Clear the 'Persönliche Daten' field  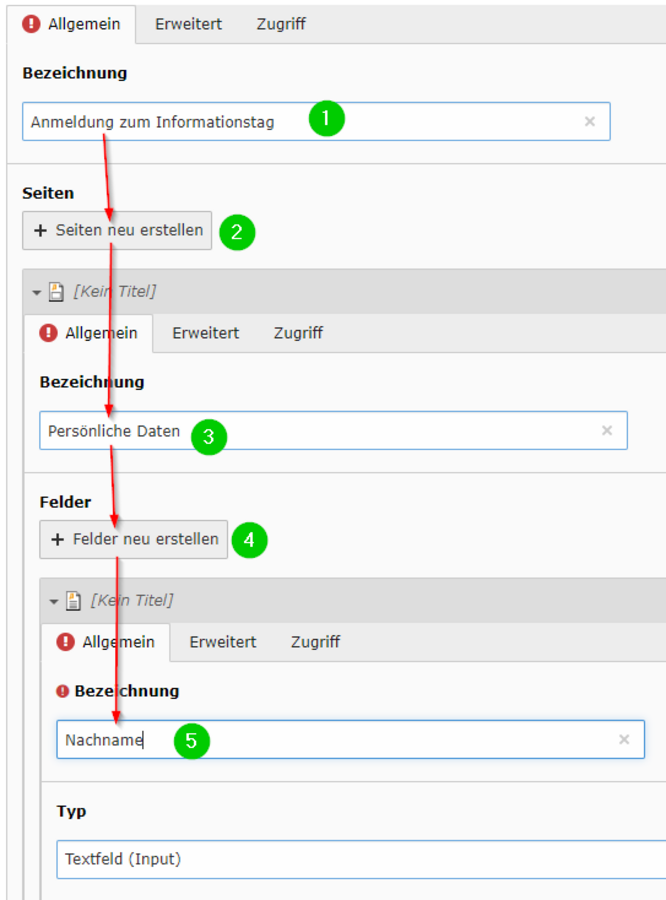click(607, 430)
